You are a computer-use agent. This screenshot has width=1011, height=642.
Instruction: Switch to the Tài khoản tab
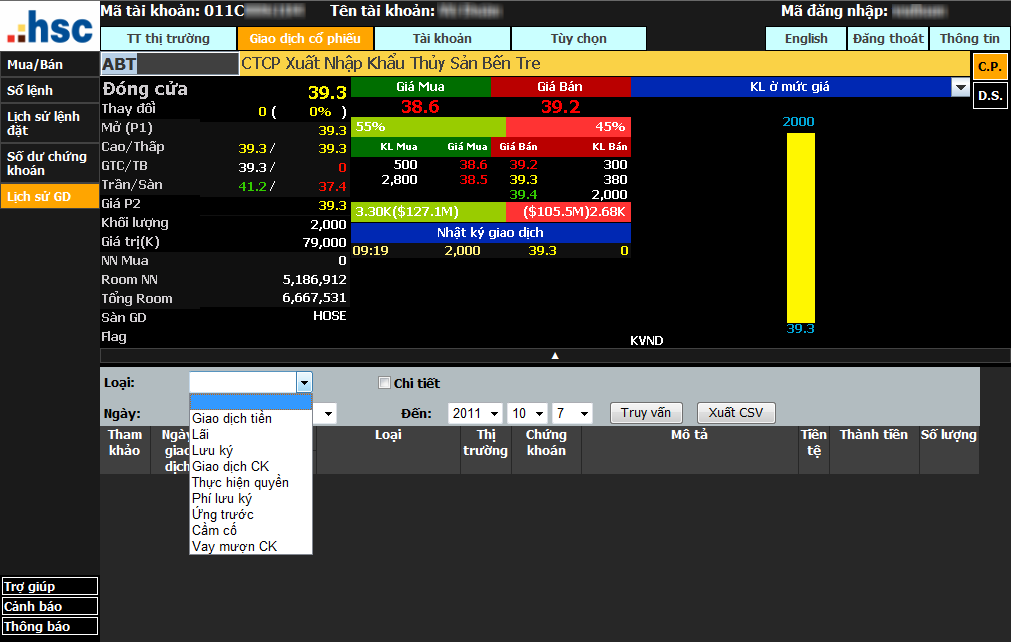(x=442, y=39)
